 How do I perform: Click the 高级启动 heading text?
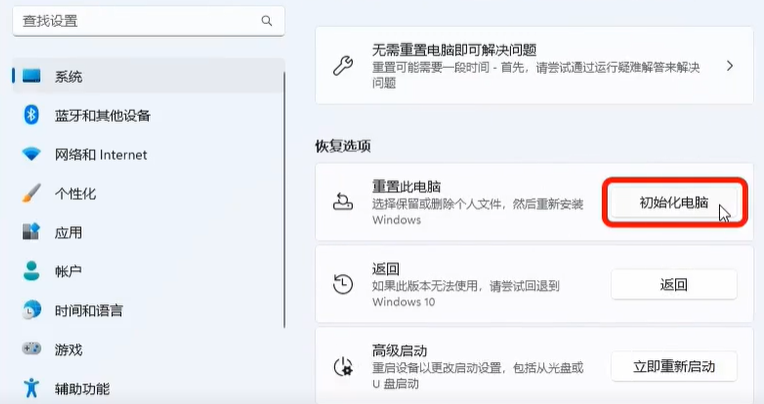tap(400, 350)
